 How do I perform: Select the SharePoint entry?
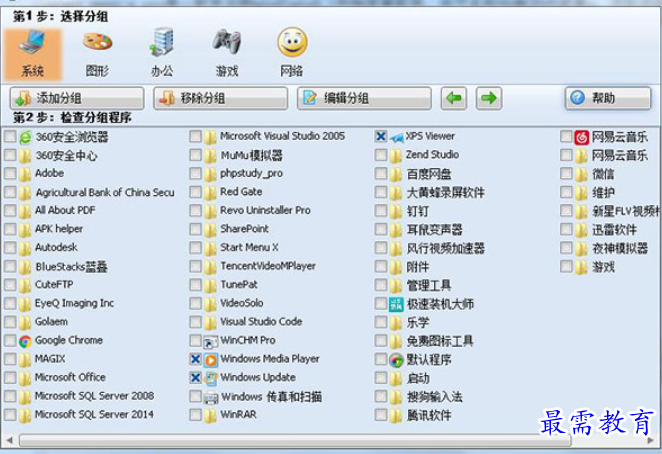click(244, 229)
